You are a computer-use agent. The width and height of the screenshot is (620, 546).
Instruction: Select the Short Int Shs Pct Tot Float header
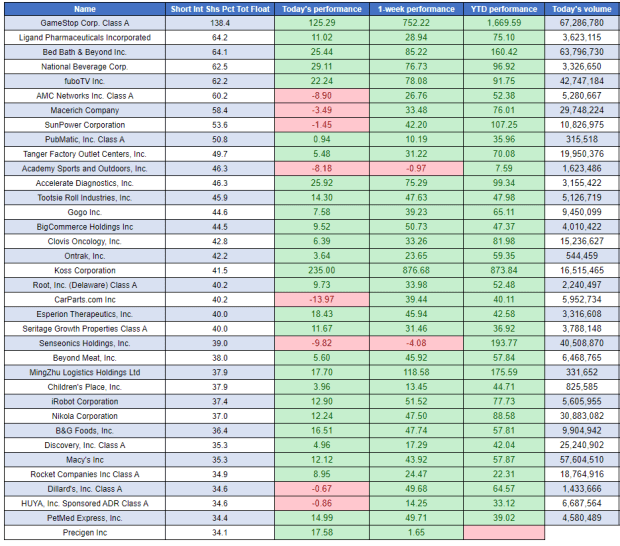(220, 9)
